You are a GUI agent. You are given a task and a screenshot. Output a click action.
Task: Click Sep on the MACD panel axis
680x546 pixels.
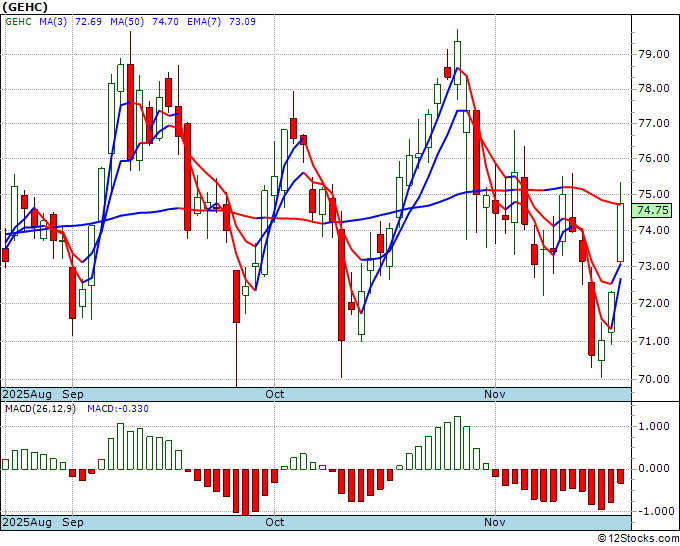coord(73,522)
